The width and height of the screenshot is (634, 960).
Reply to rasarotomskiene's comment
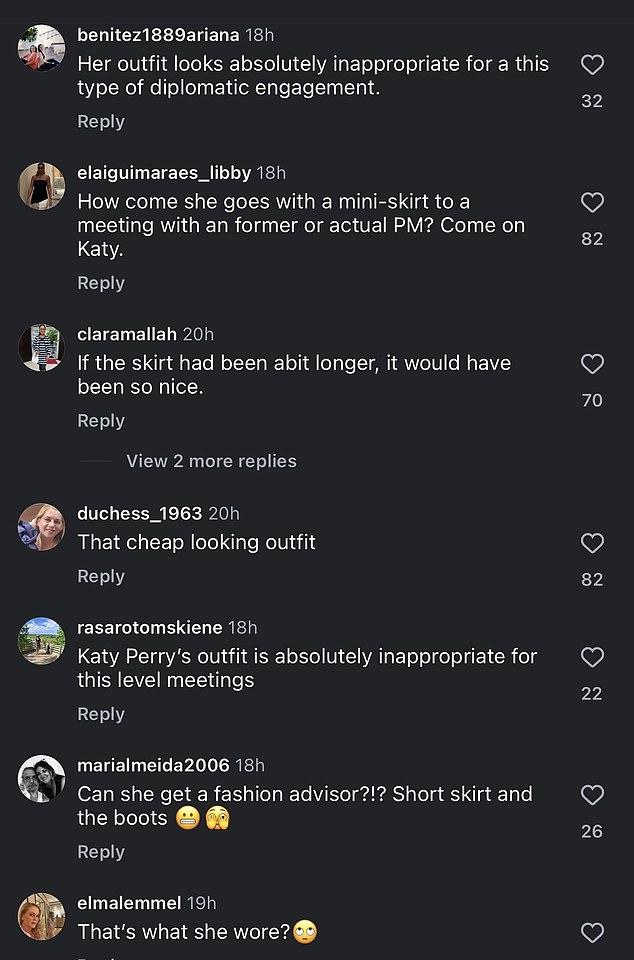[x=101, y=714]
